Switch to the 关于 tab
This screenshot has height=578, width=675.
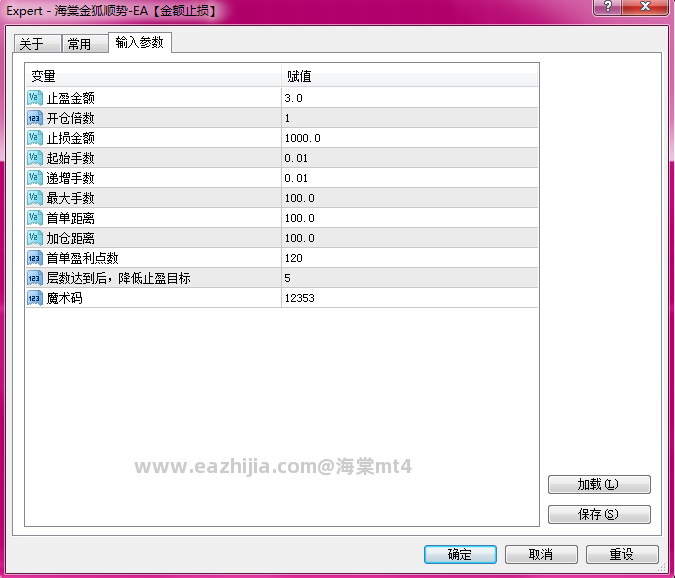(37, 44)
